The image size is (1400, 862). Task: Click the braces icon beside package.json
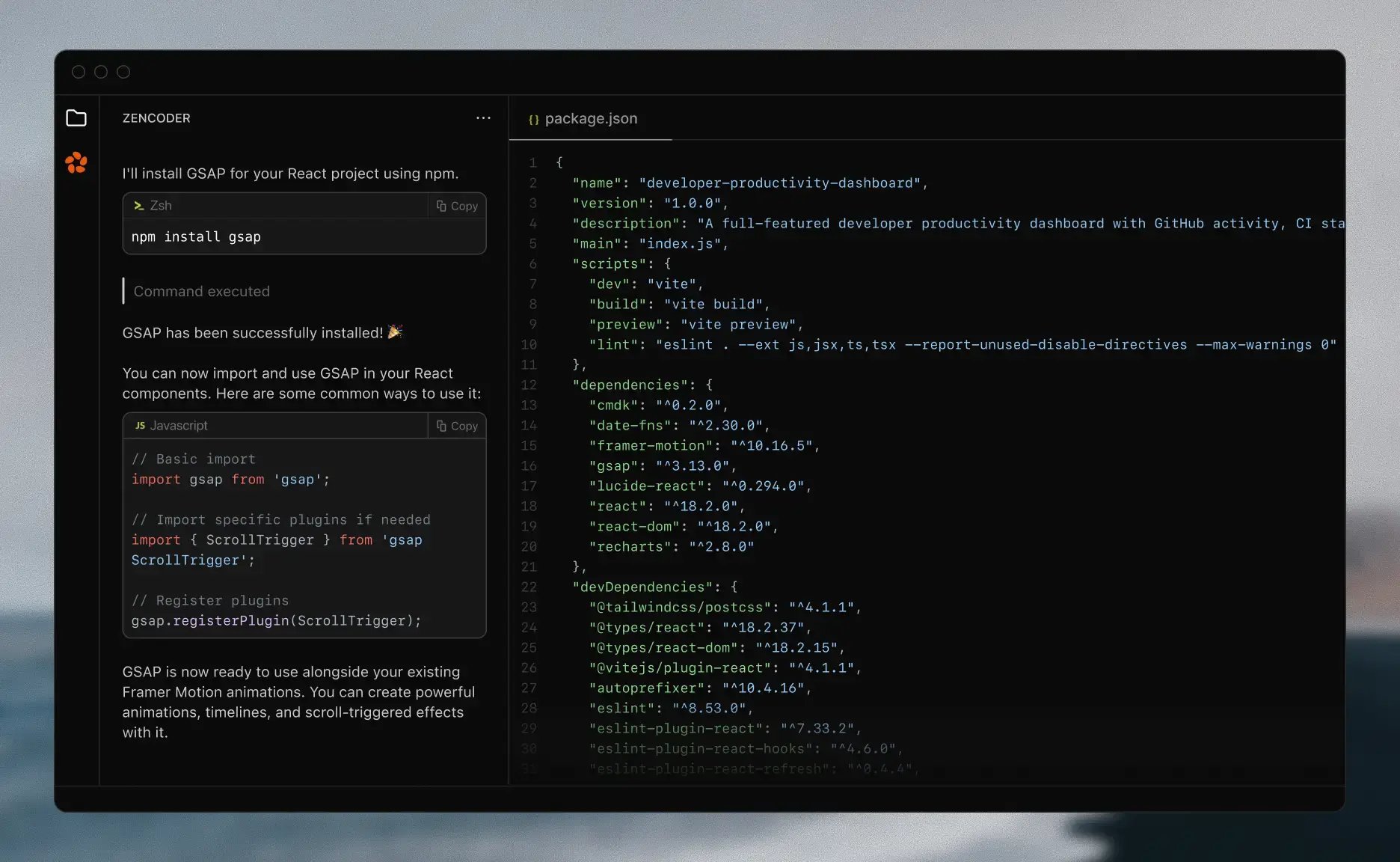point(533,120)
